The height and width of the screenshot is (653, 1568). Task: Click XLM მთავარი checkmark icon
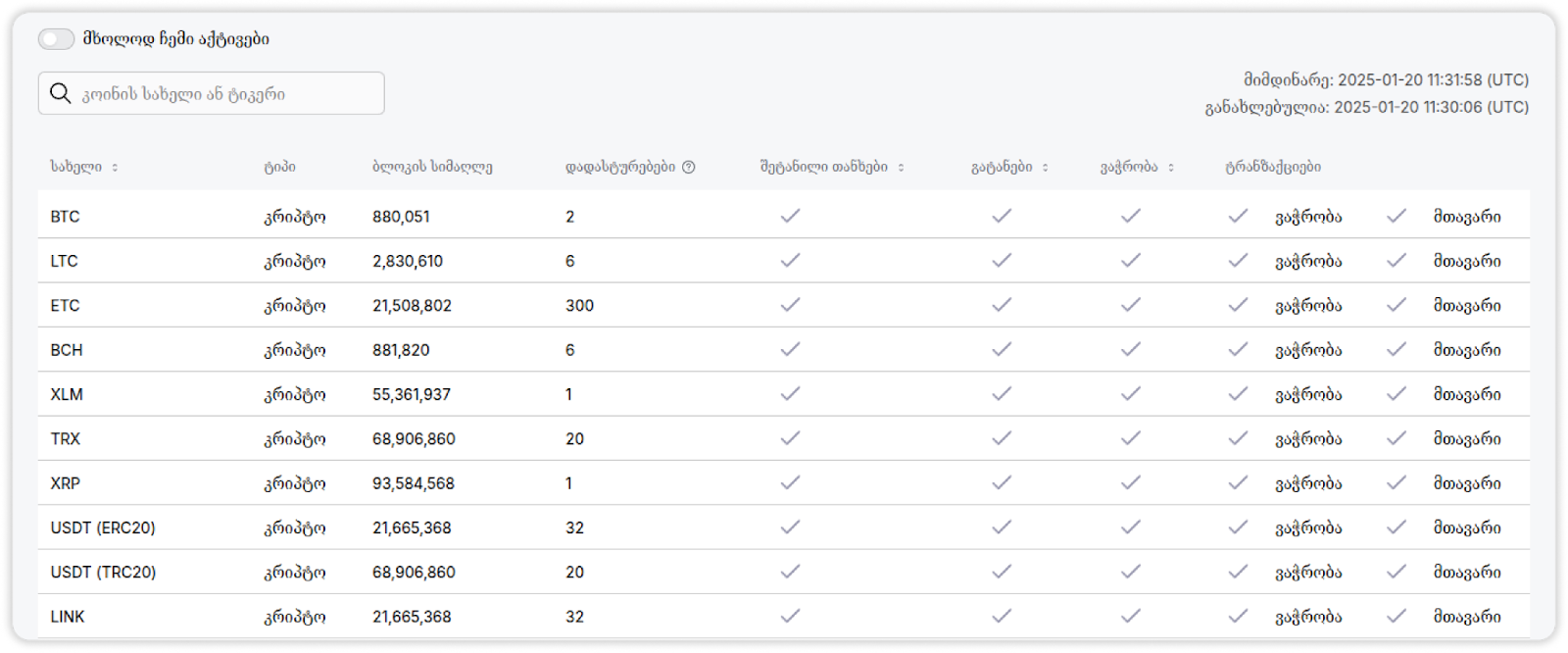(x=1396, y=393)
